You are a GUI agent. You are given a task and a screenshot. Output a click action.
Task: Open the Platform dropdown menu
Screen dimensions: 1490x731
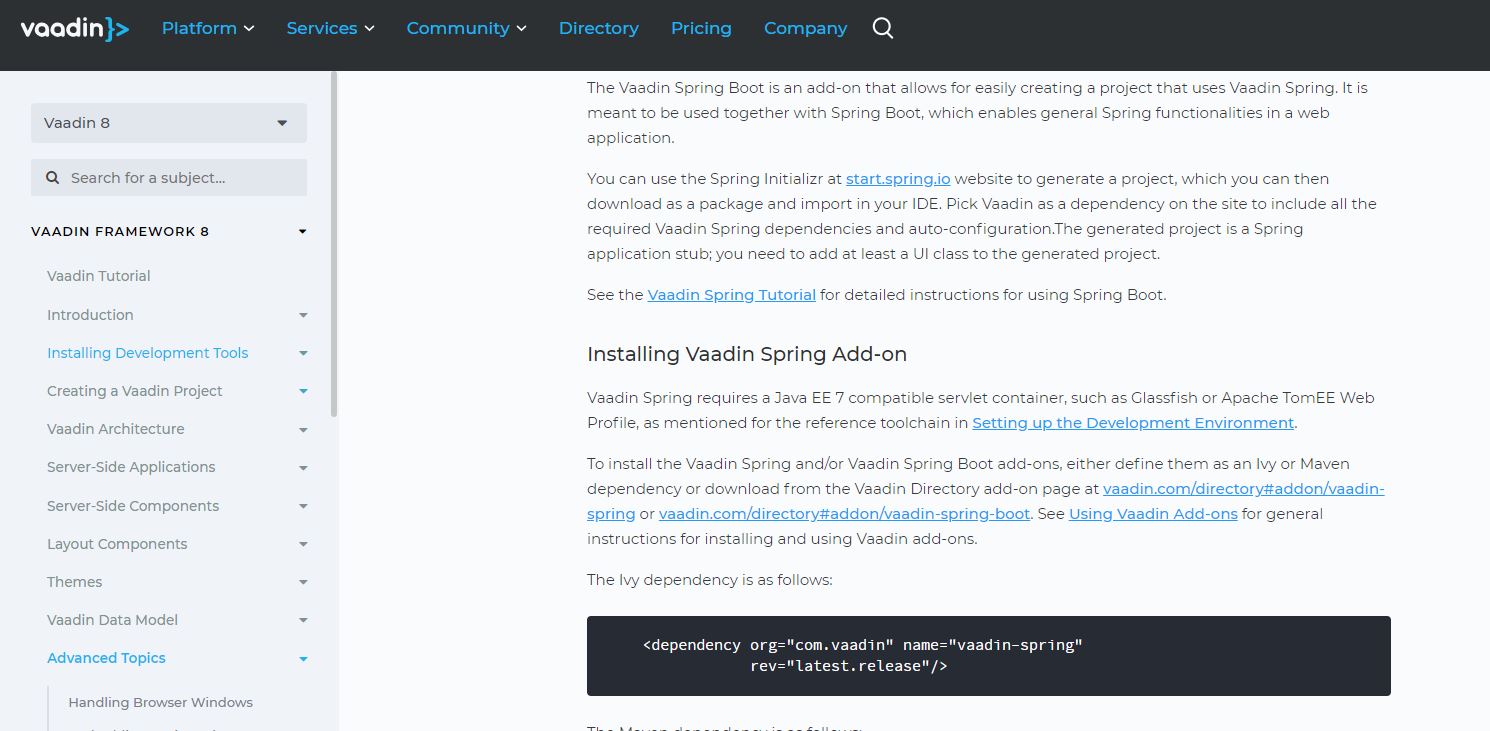207,28
